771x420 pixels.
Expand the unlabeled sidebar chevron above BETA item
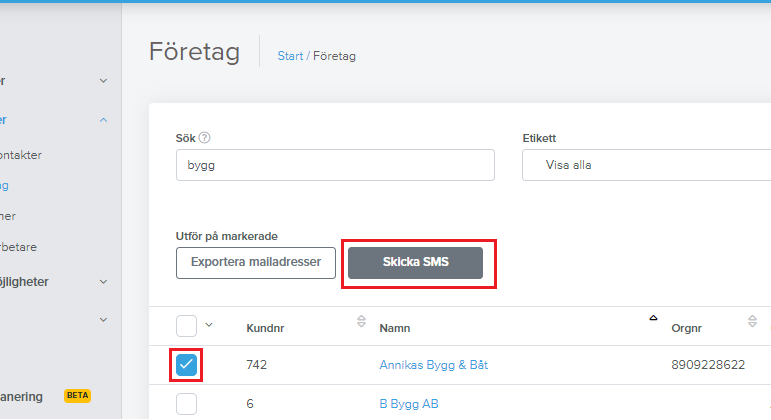[x=103, y=320]
